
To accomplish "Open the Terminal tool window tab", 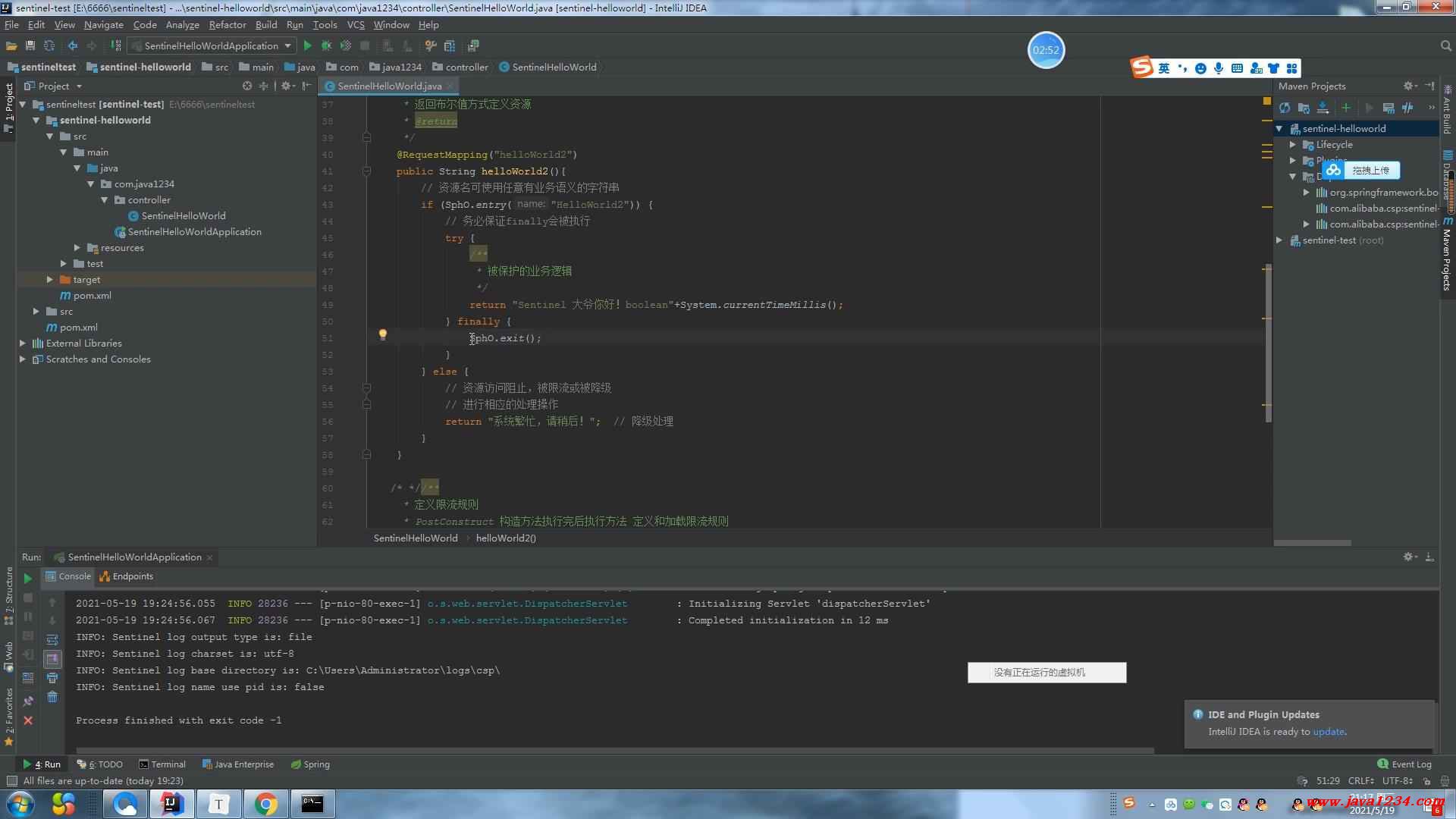I will coord(162,764).
